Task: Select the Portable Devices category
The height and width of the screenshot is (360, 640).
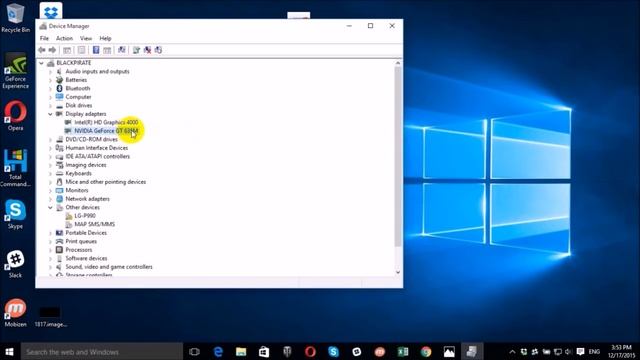Action: [x=86, y=233]
